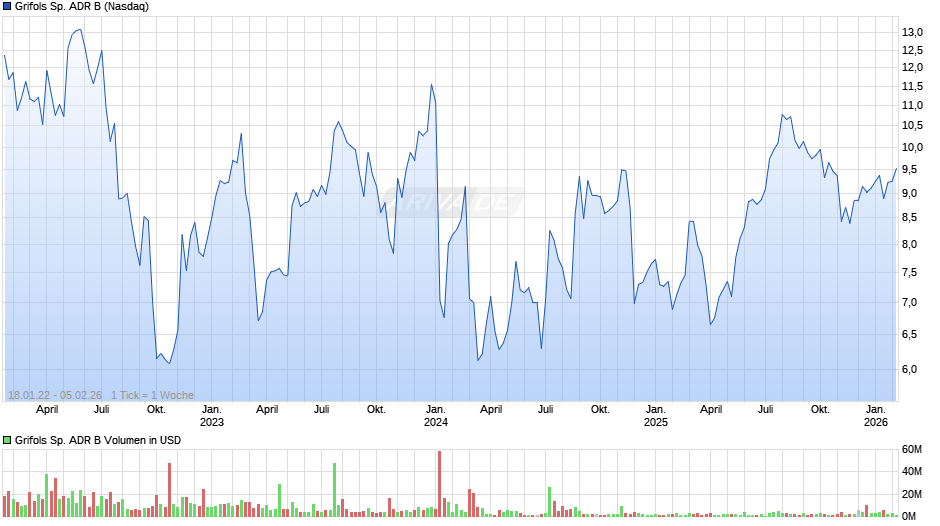Click the '12,5' price axis label
This screenshot has width=940, height=526.
pyautogui.click(x=912, y=50)
